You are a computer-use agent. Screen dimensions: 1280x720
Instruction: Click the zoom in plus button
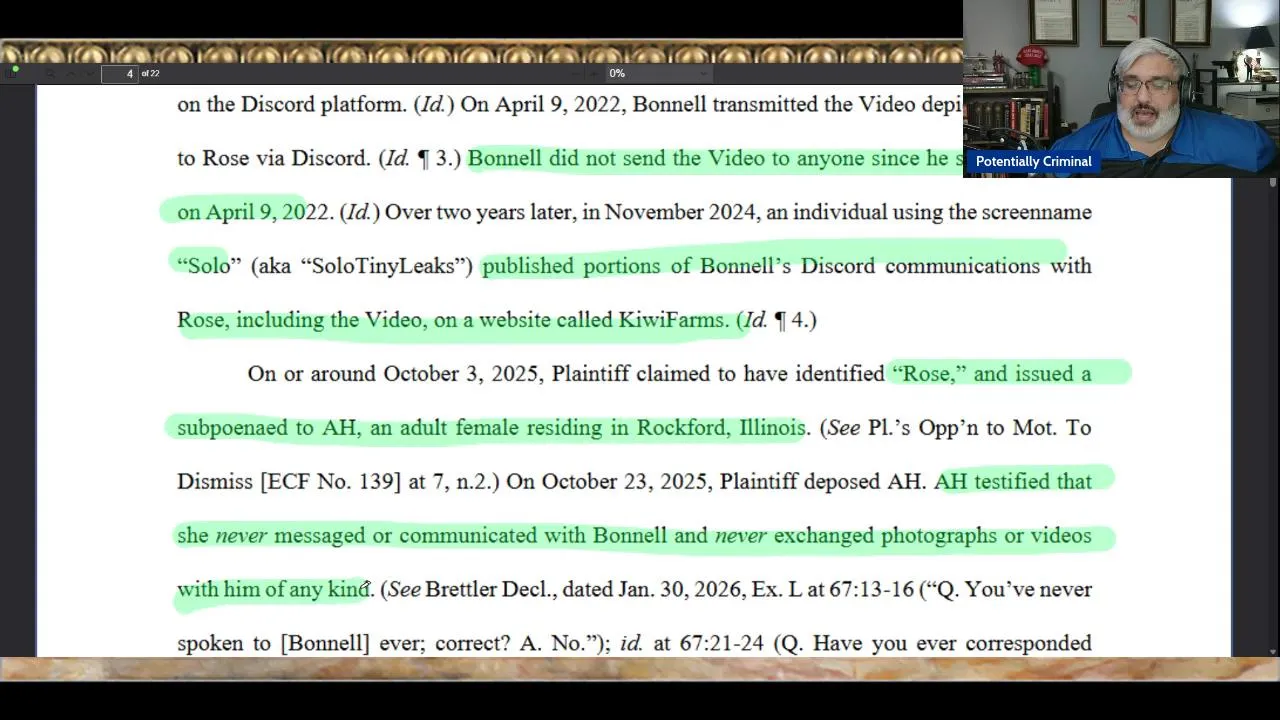pyautogui.click(x=594, y=73)
